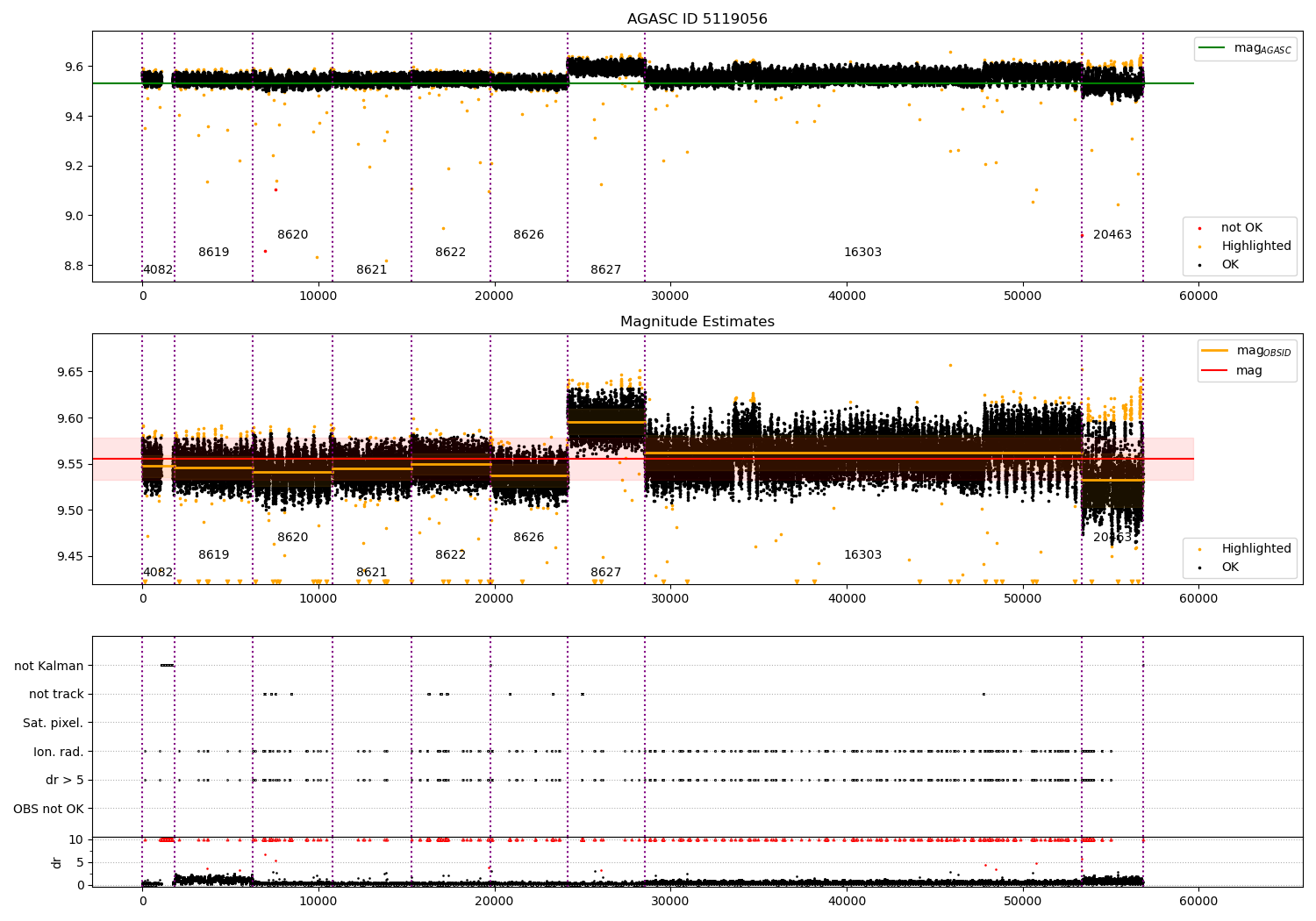The image size is (1316, 921).
Task: Click the 'Sat. pixel.' row label
Action: click(54, 724)
